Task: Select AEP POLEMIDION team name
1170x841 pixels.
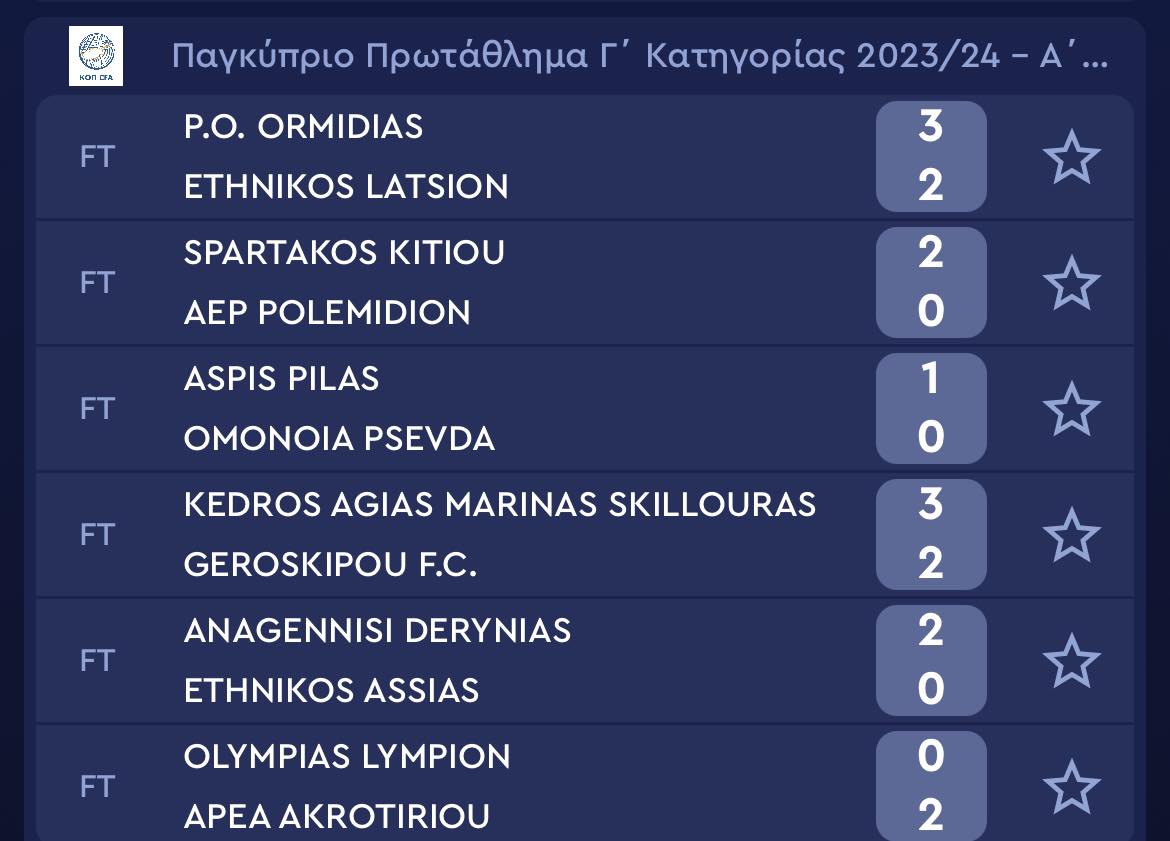Action: point(327,313)
